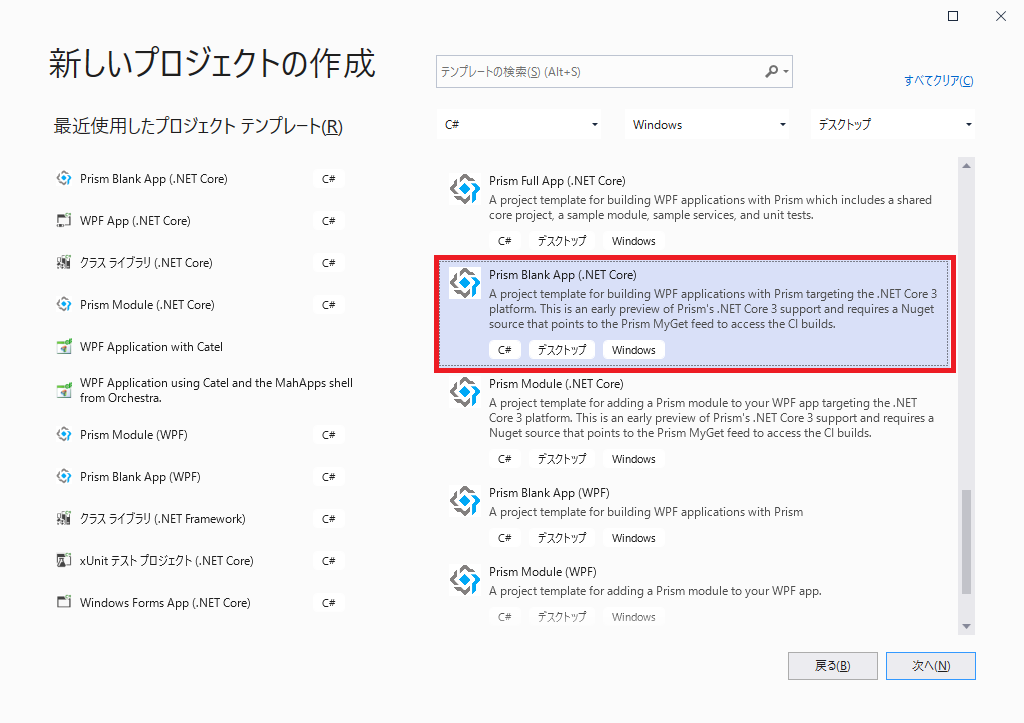
Task: Click the C# tag beside Windows Forms App
Action: [328, 603]
